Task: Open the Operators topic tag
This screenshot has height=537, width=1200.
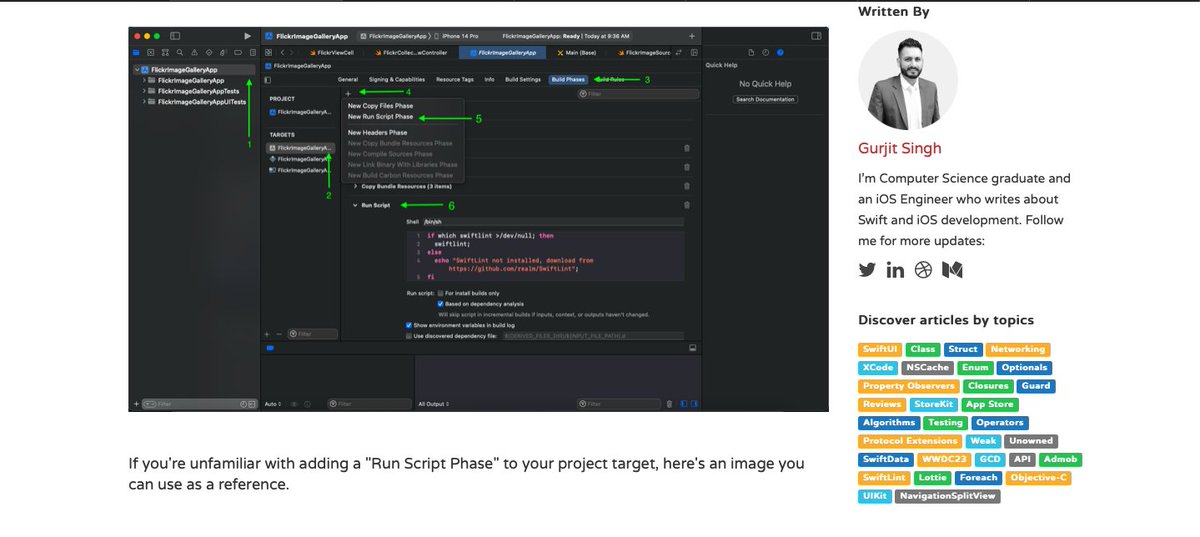Action: point(1000,423)
